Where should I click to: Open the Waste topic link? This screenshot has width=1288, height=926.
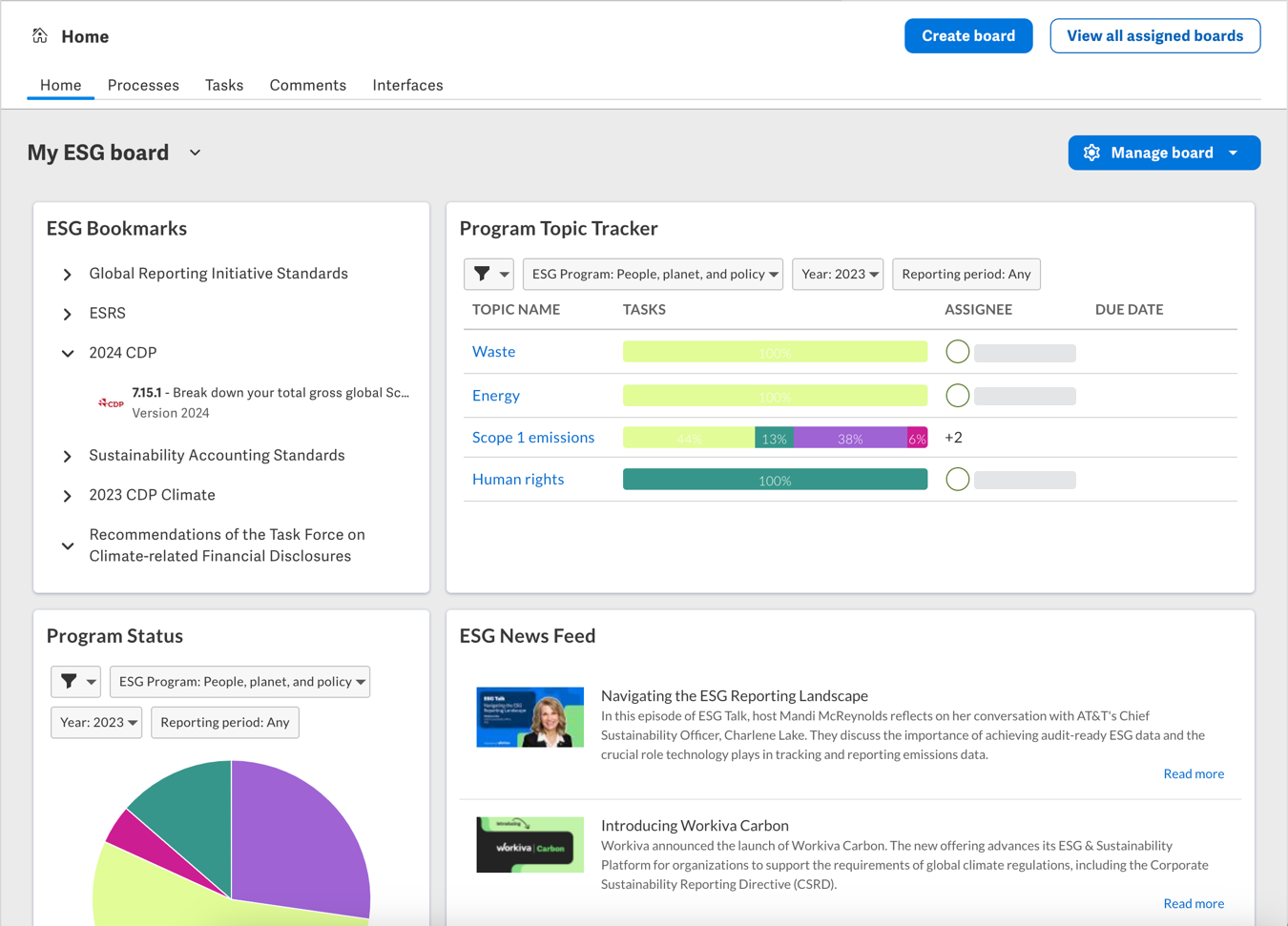tap(493, 352)
